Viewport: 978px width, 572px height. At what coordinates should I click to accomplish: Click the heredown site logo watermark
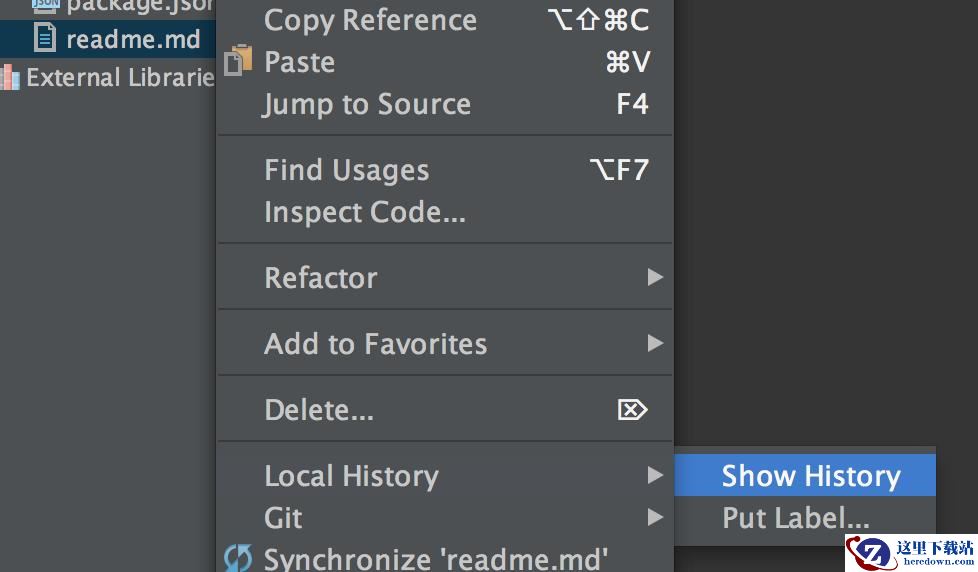click(911, 553)
